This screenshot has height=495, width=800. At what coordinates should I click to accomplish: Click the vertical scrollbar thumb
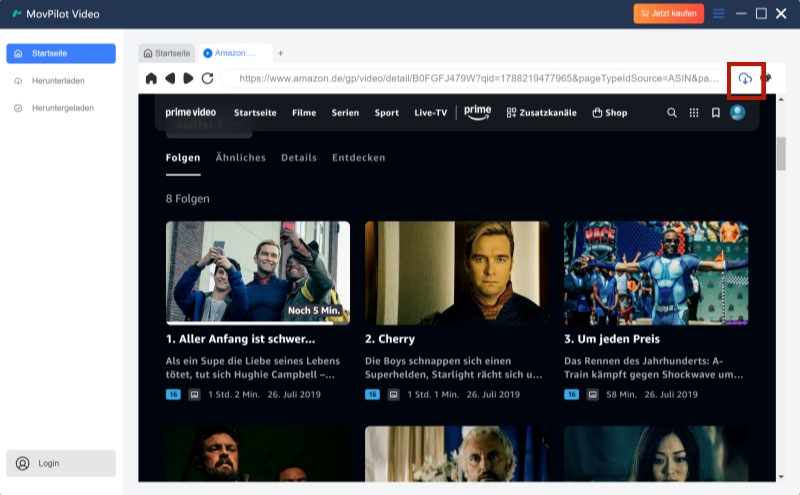click(781, 153)
